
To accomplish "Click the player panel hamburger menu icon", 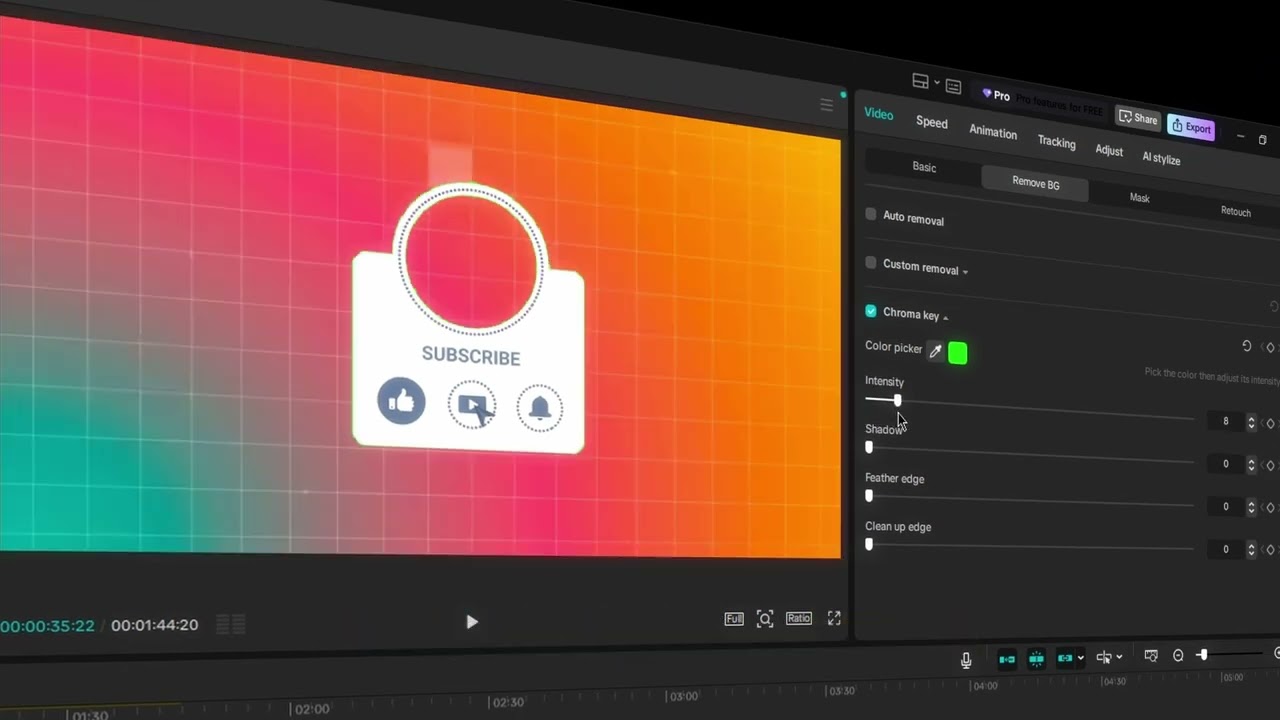I will point(826,105).
